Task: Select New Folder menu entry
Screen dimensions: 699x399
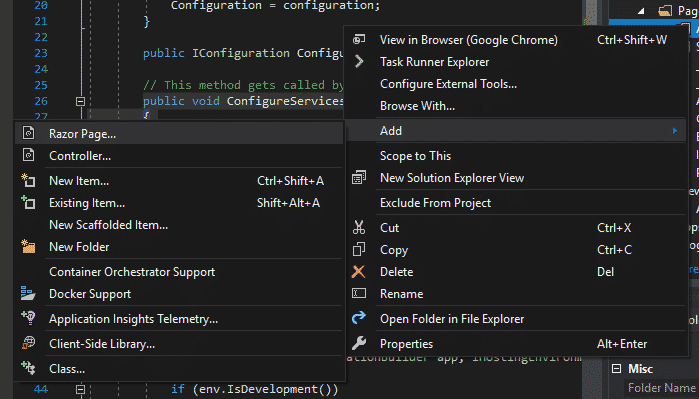Action: point(179,247)
